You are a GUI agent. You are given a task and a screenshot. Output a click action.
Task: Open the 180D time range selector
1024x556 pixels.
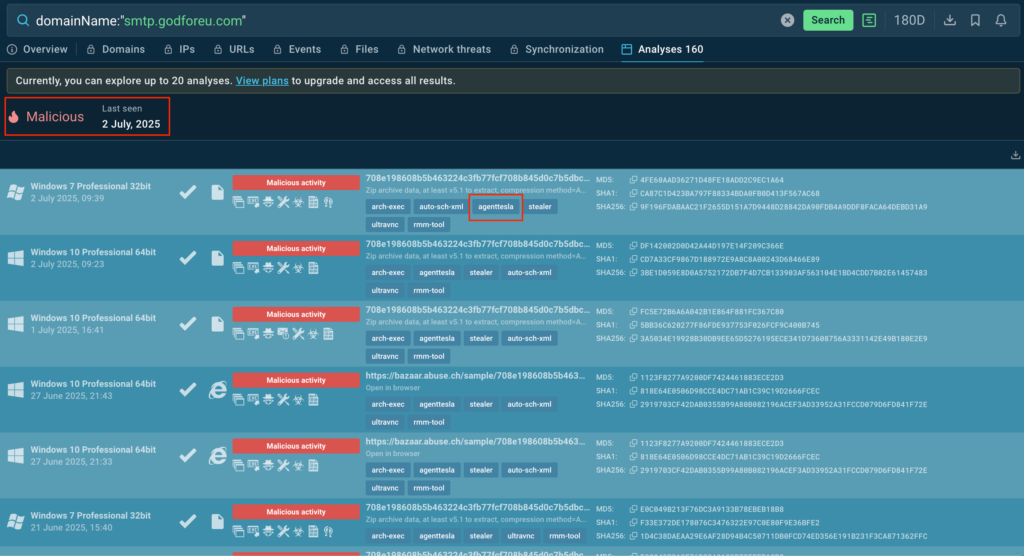909,20
